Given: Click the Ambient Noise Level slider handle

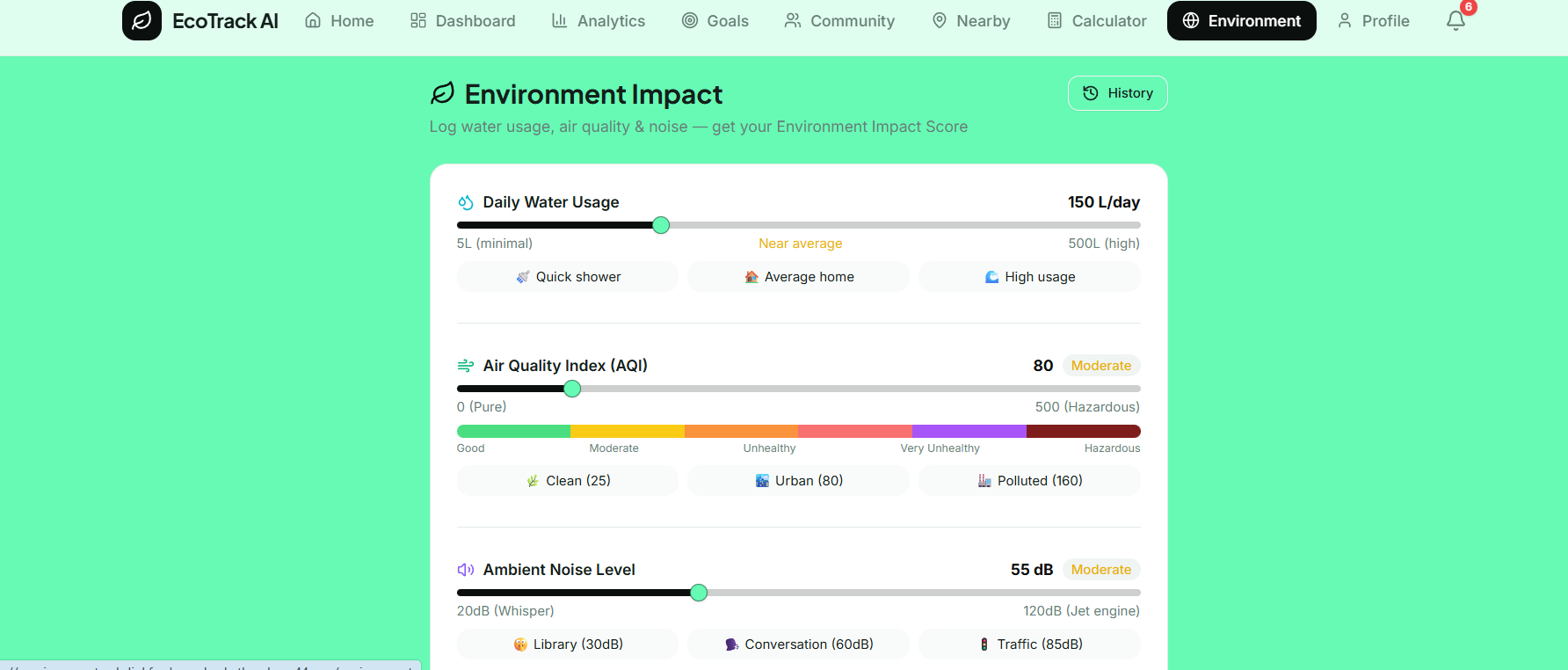Looking at the screenshot, I should coord(699,593).
